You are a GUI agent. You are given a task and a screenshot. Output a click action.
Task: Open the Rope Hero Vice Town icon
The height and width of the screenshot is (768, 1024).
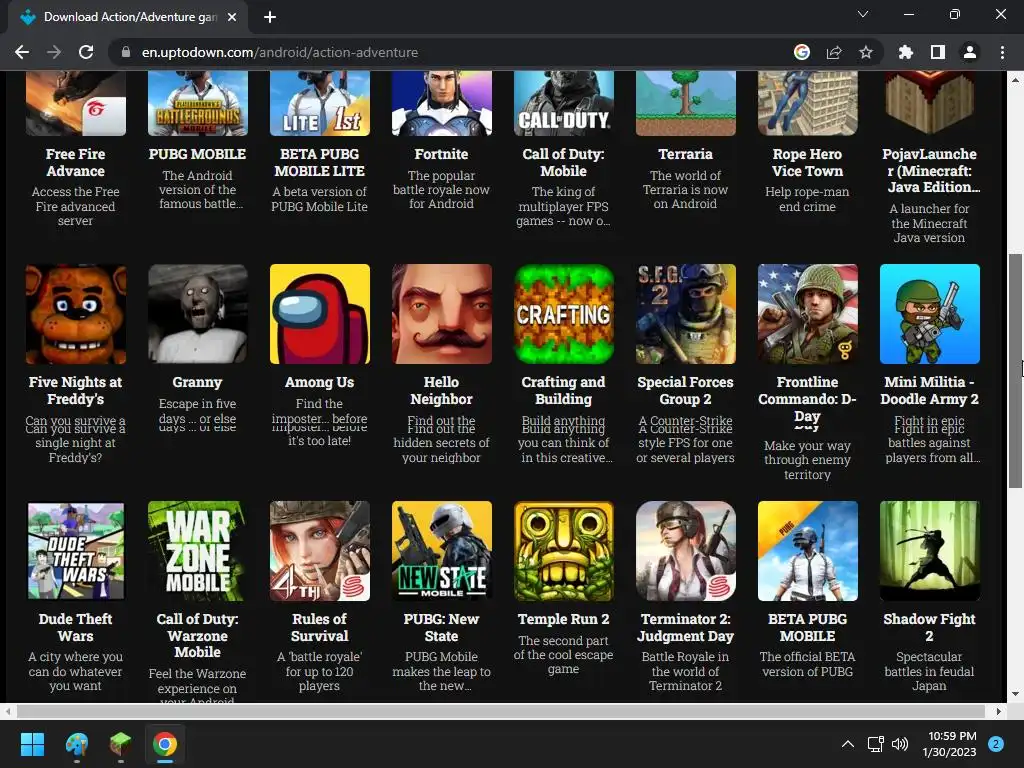pyautogui.click(x=808, y=104)
